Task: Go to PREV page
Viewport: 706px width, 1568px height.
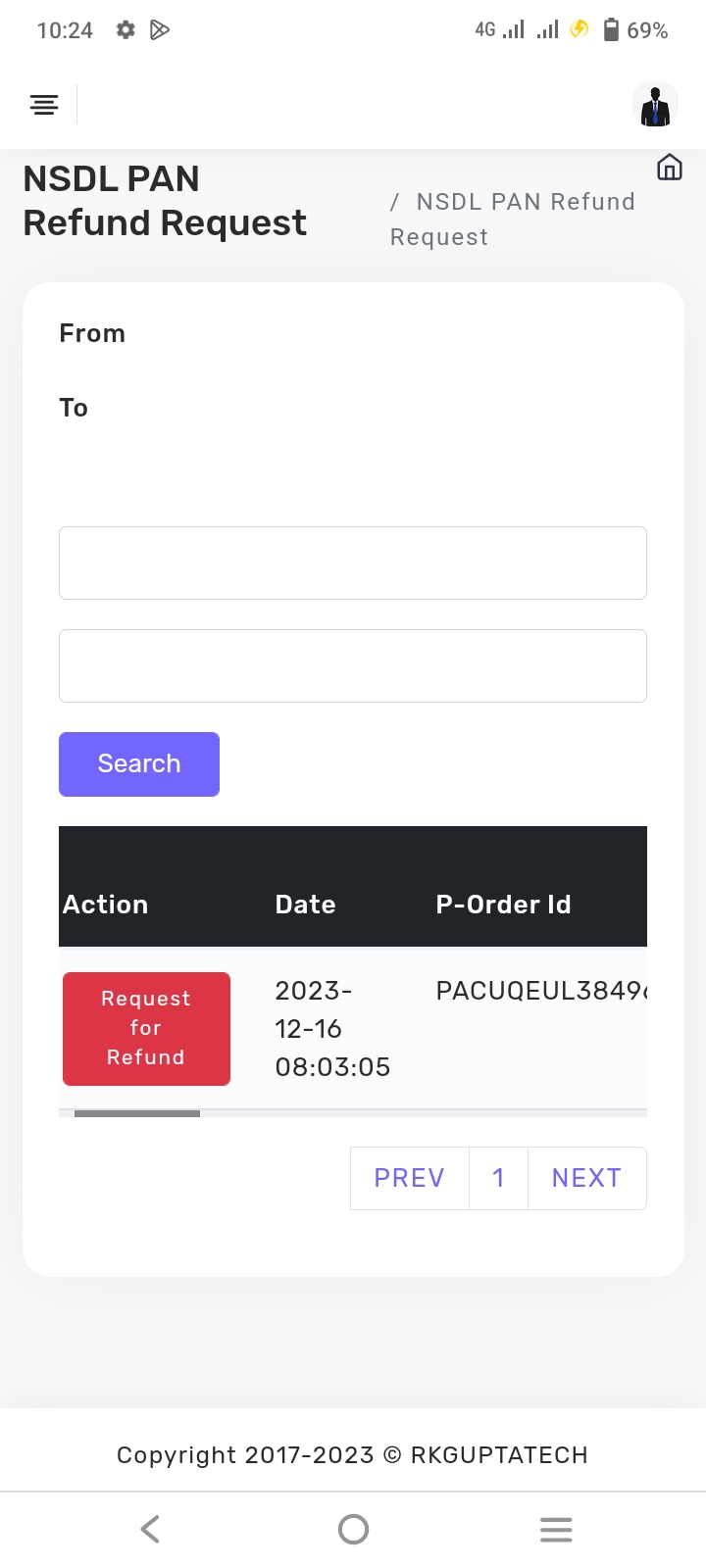Action: (409, 1178)
